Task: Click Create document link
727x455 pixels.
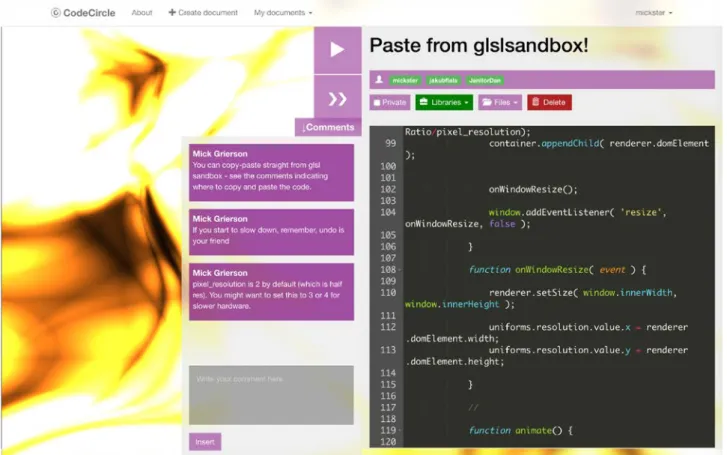Action: click(x=203, y=13)
